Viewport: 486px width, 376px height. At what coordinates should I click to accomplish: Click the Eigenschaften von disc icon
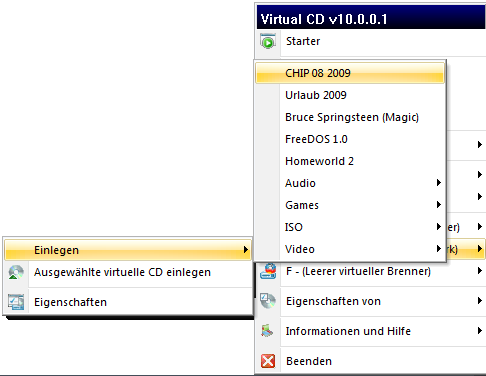[268, 301]
